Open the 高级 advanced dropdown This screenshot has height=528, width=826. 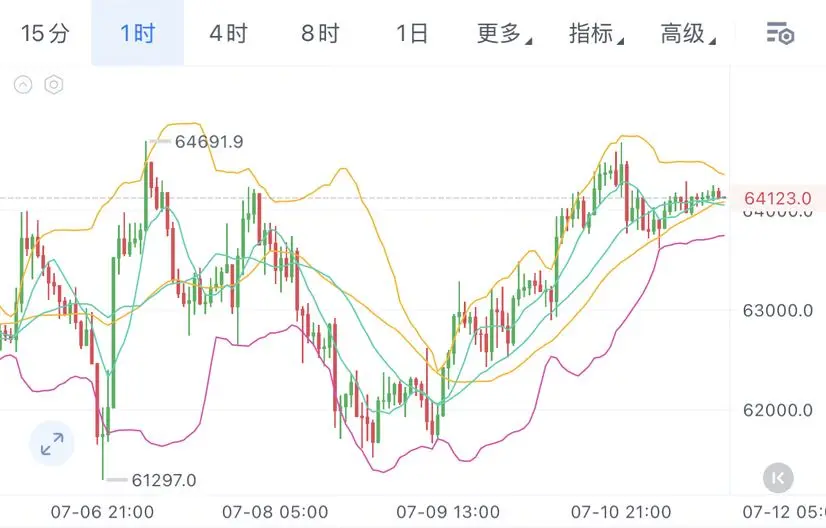tap(687, 33)
